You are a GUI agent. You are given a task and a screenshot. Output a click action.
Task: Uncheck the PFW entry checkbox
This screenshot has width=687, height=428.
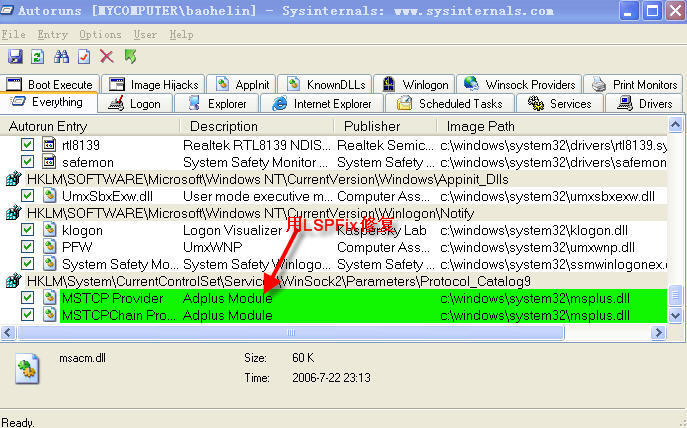(x=27, y=247)
